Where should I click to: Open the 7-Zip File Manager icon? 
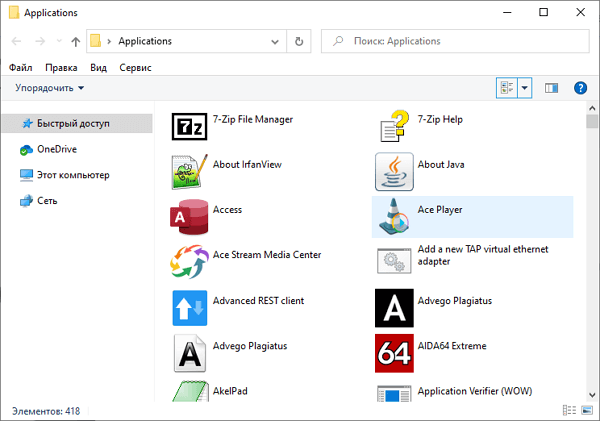point(189,126)
